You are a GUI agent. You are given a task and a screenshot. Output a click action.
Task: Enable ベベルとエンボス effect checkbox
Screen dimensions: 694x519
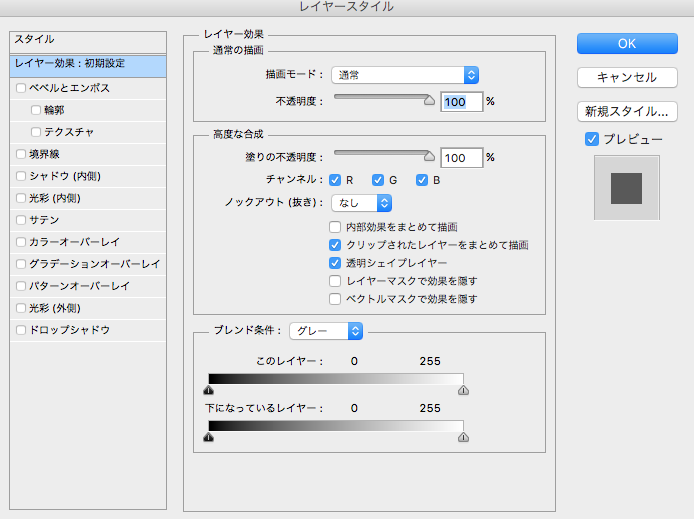(21, 88)
